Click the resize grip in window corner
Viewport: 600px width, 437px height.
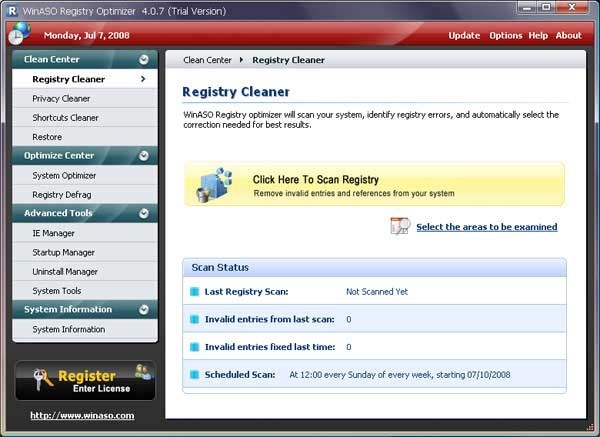[x=589, y=426]
